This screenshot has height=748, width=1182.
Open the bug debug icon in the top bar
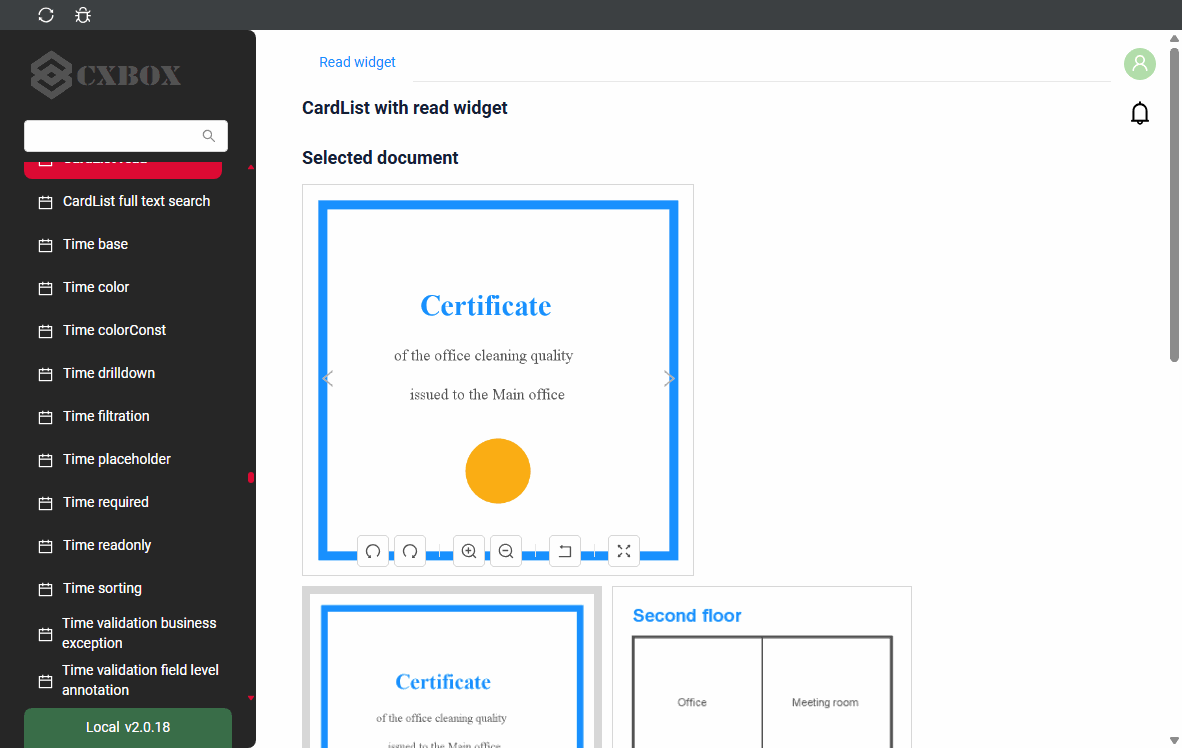pyautogui.click(x=83, y=15)
